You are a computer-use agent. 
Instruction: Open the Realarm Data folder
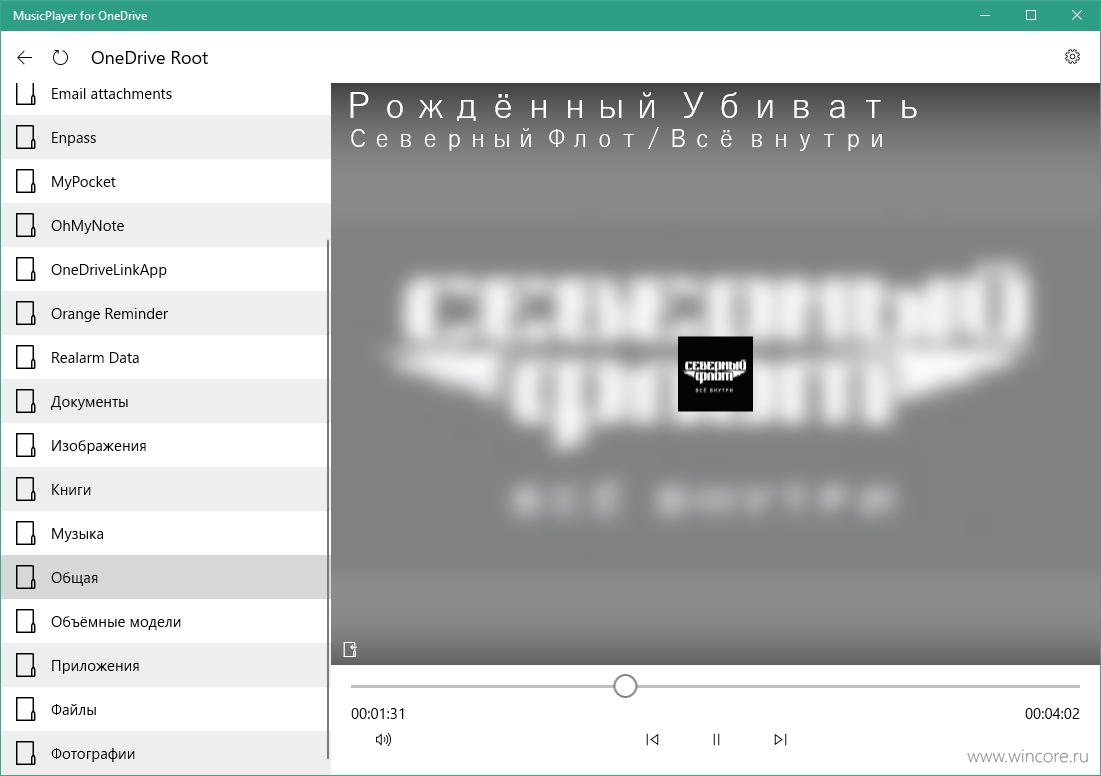[x=165, y=357]
